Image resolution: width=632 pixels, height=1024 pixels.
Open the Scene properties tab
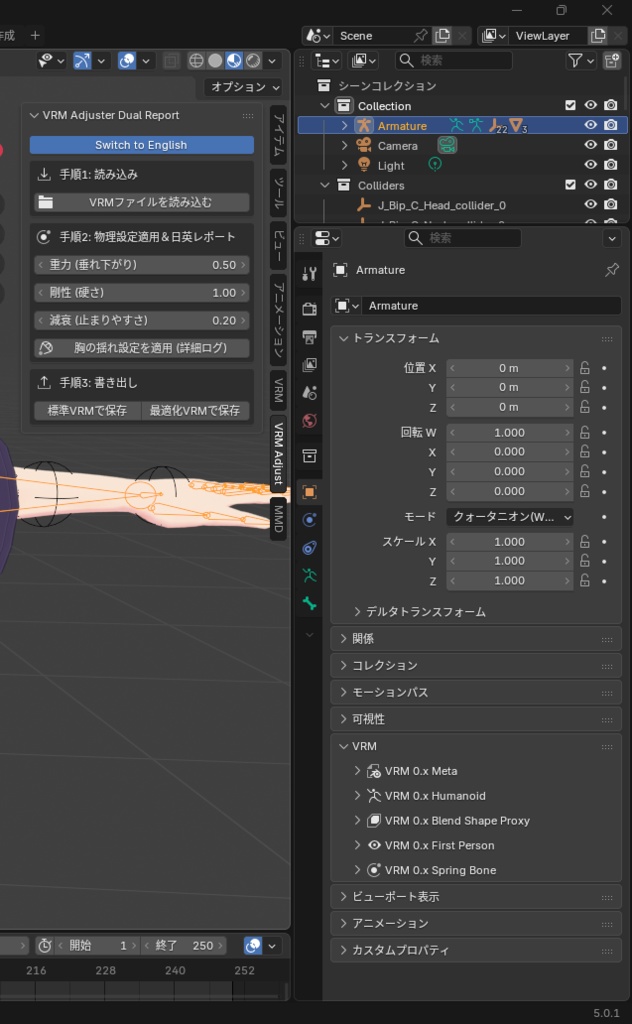coord(309,392)
